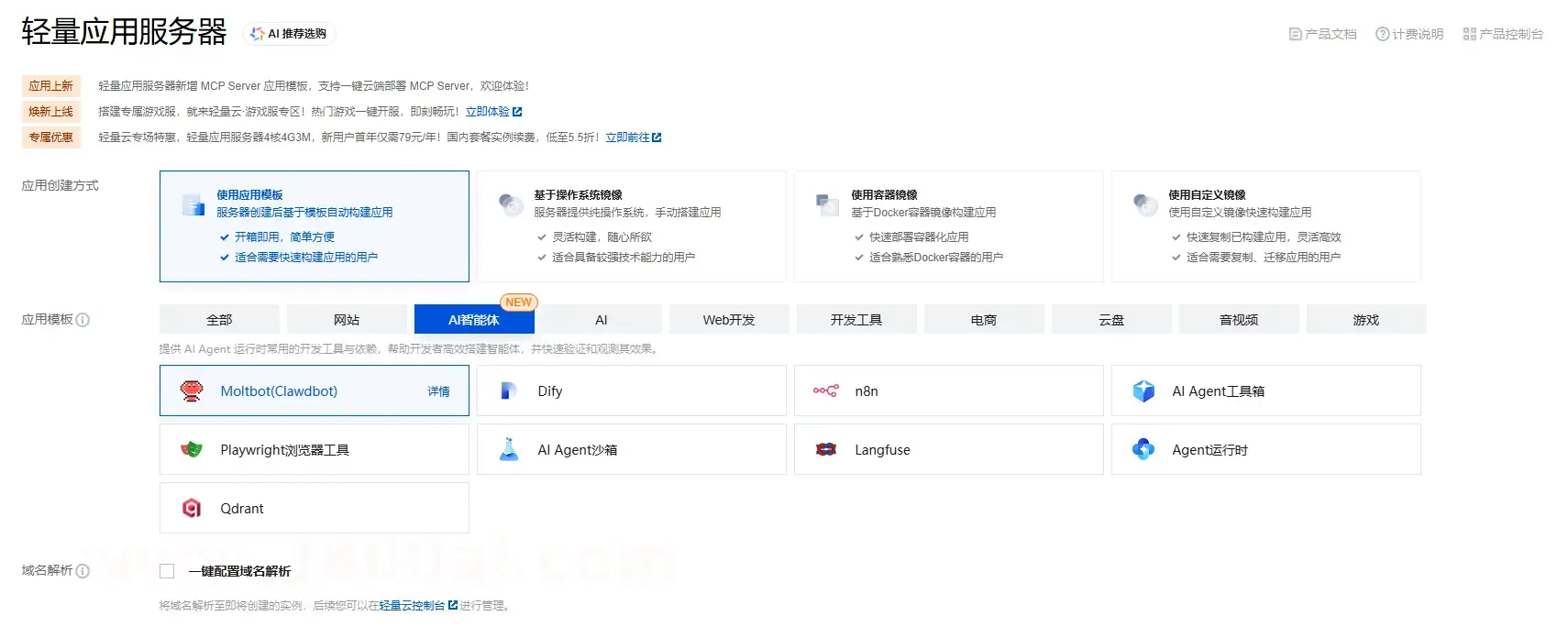Switch to the 全部 template tab
Screen dimensions: 1568x627
click(219, 320)
